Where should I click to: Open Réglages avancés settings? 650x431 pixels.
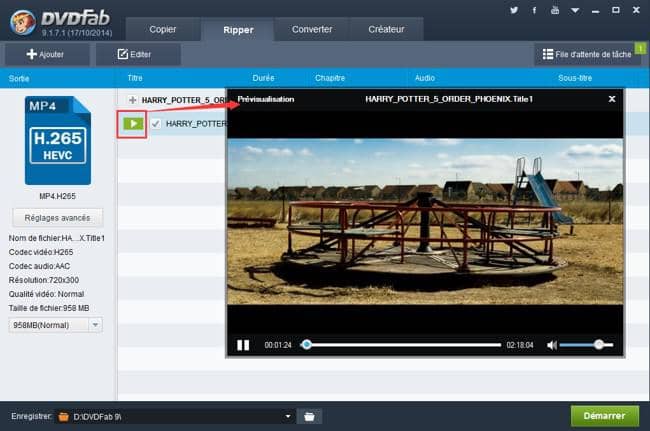(x=57, y=218)
